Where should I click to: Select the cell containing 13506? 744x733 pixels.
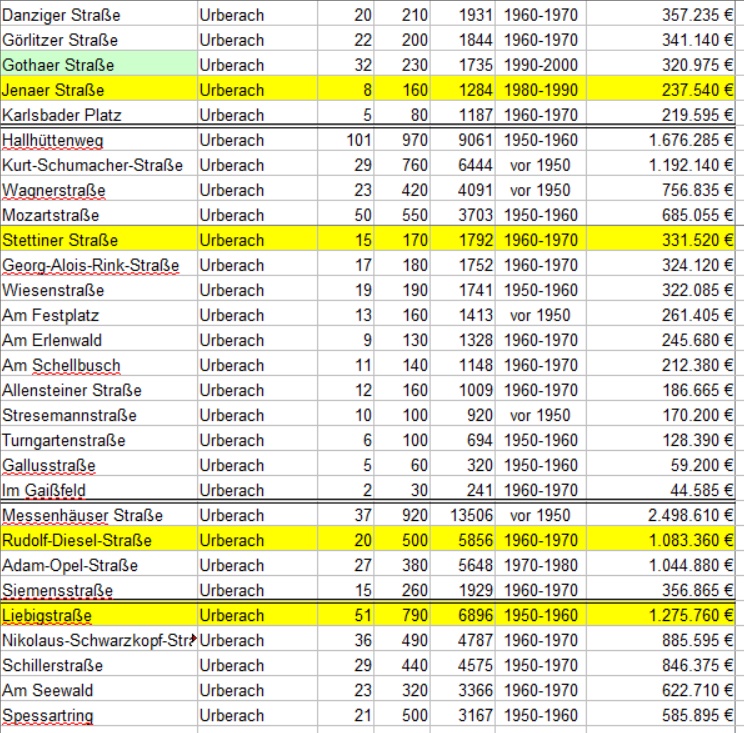click(460, 515)
